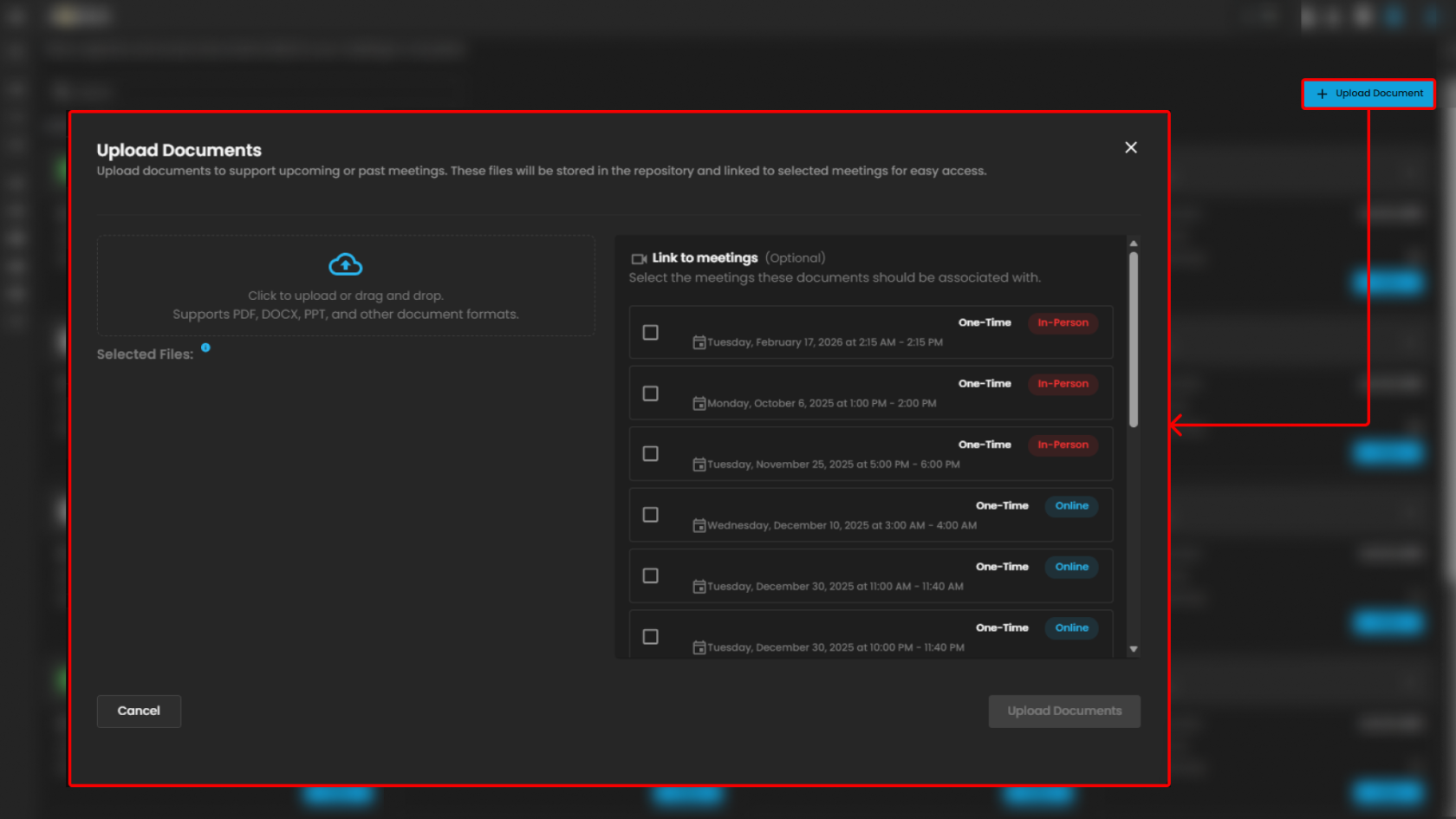
Task: Select the Monday, October 6 meeting checkbox
Action: [x=650, y=393]
